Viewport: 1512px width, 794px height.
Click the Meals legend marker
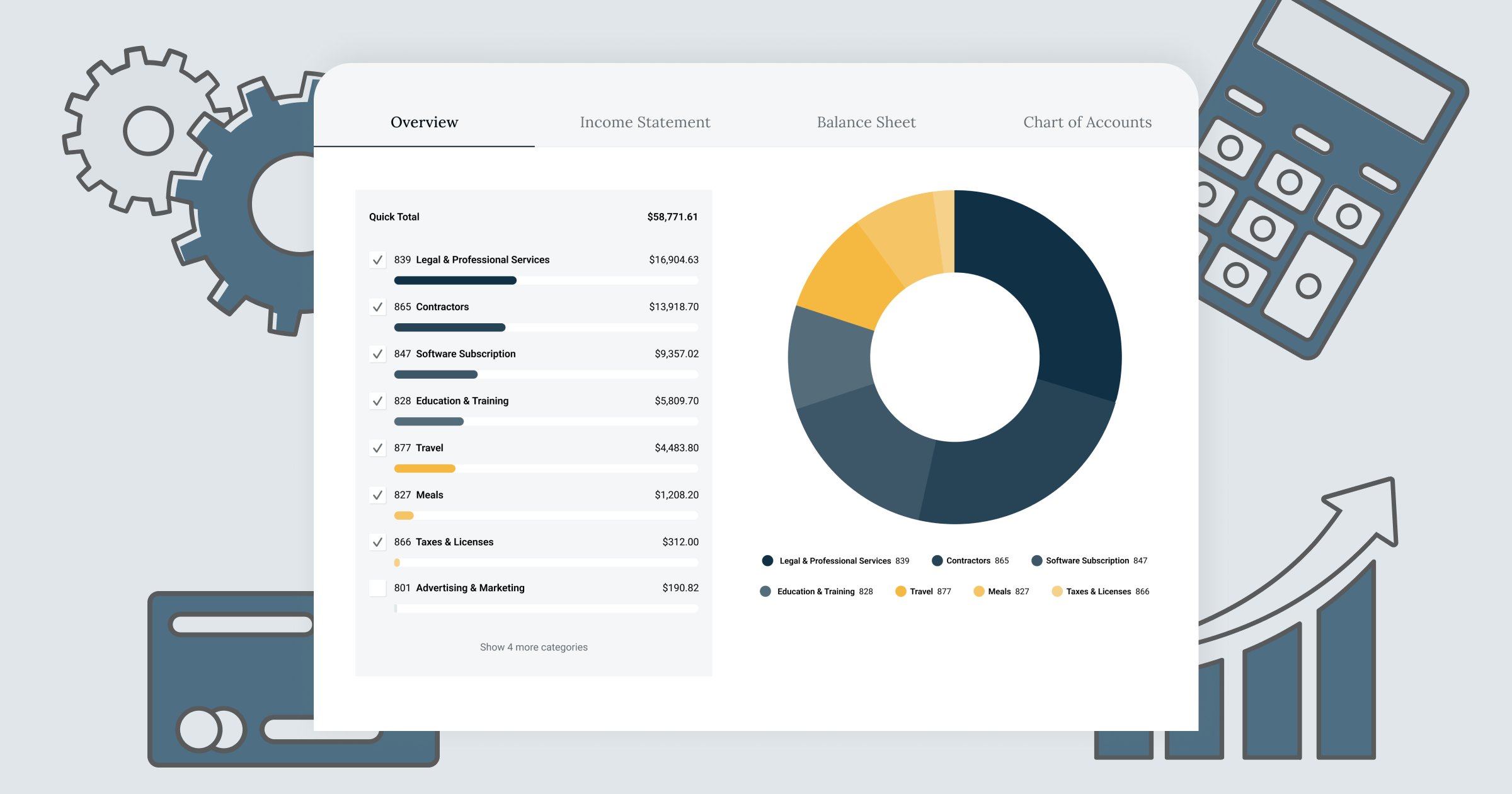point(979,591)
